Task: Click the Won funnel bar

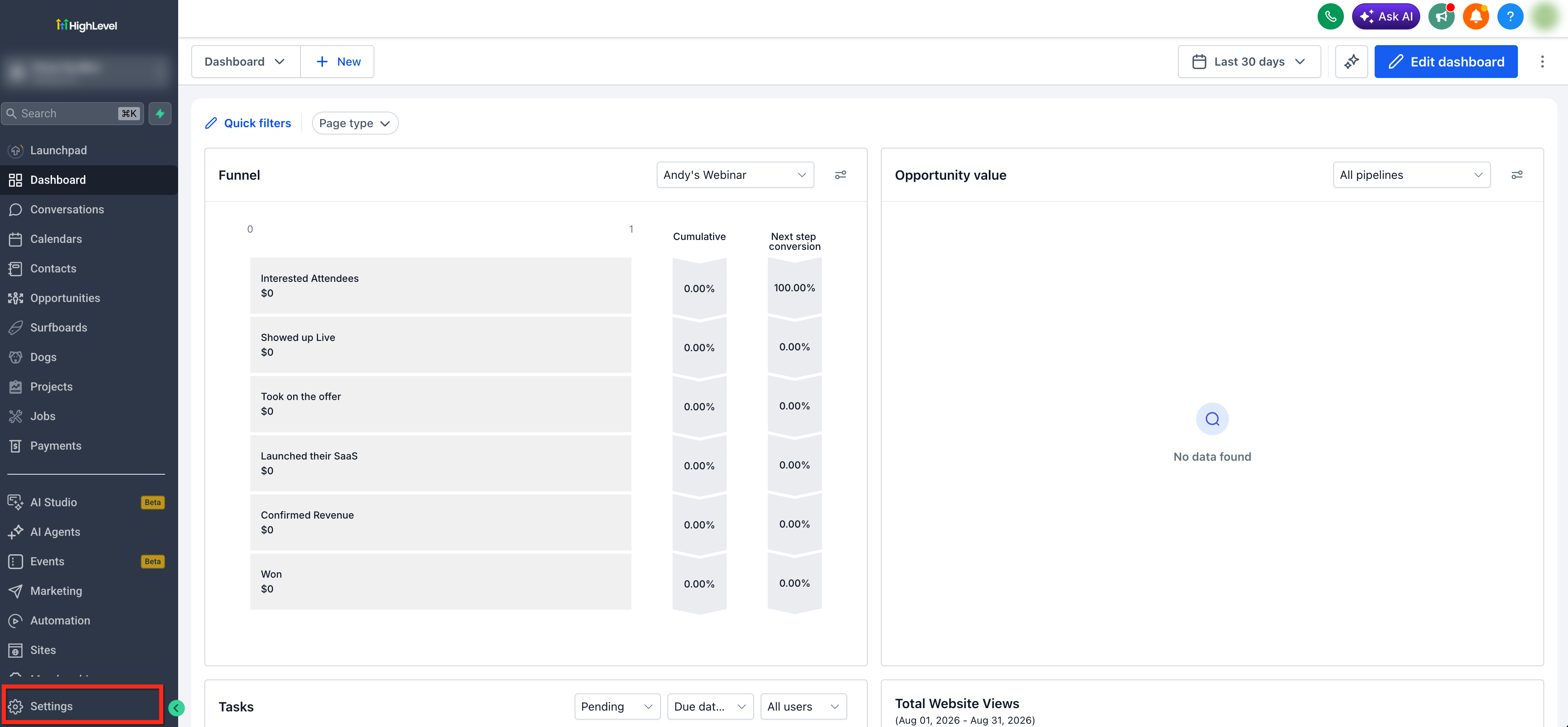Action: click(x=440, y=581)
